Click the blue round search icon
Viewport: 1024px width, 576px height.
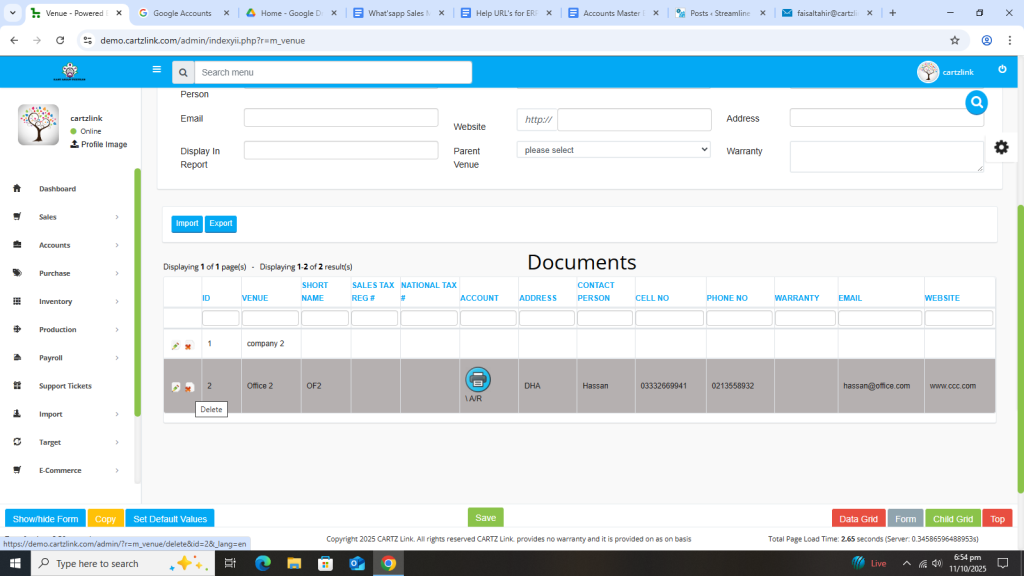976,102
